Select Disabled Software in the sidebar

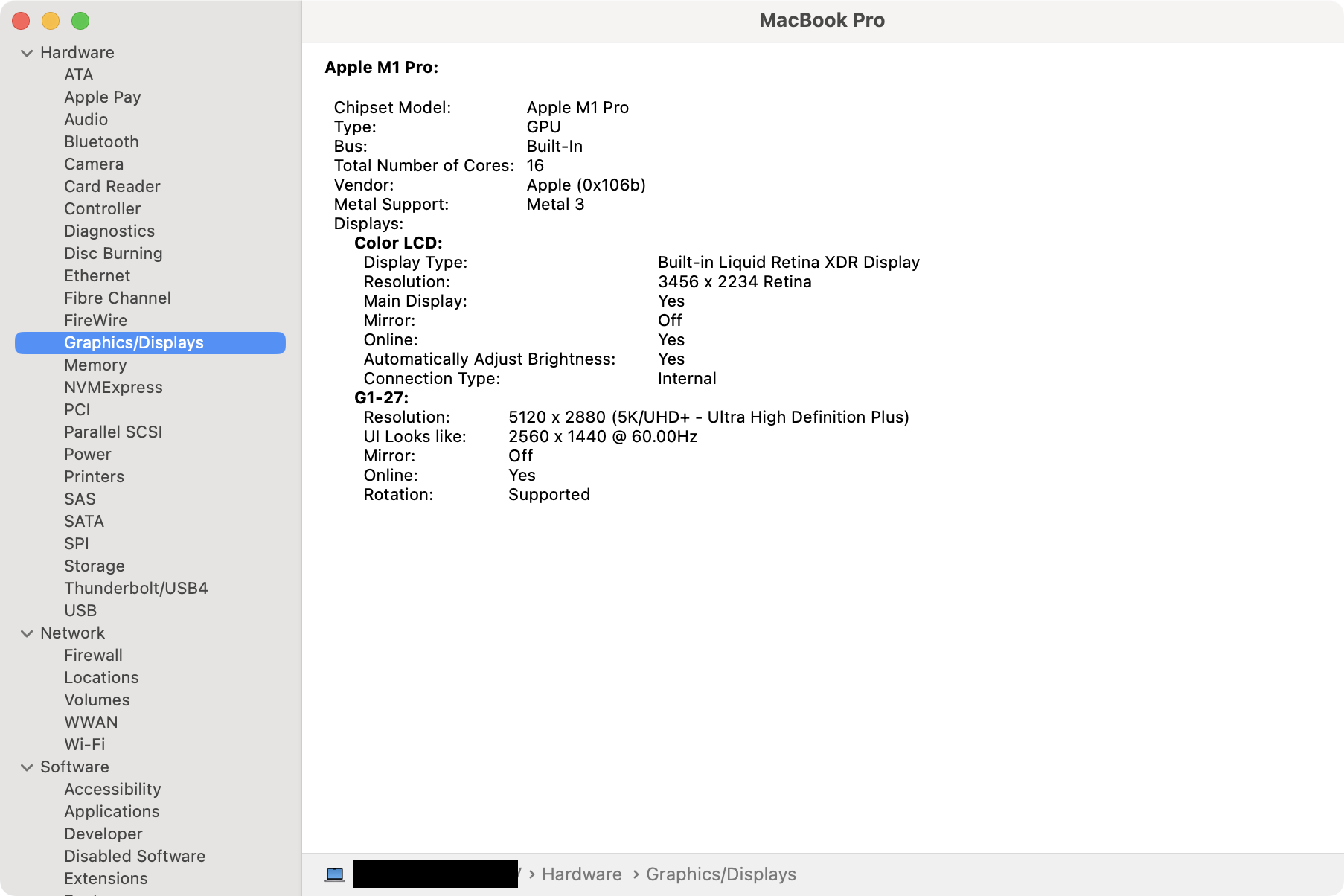coord(135,857)
